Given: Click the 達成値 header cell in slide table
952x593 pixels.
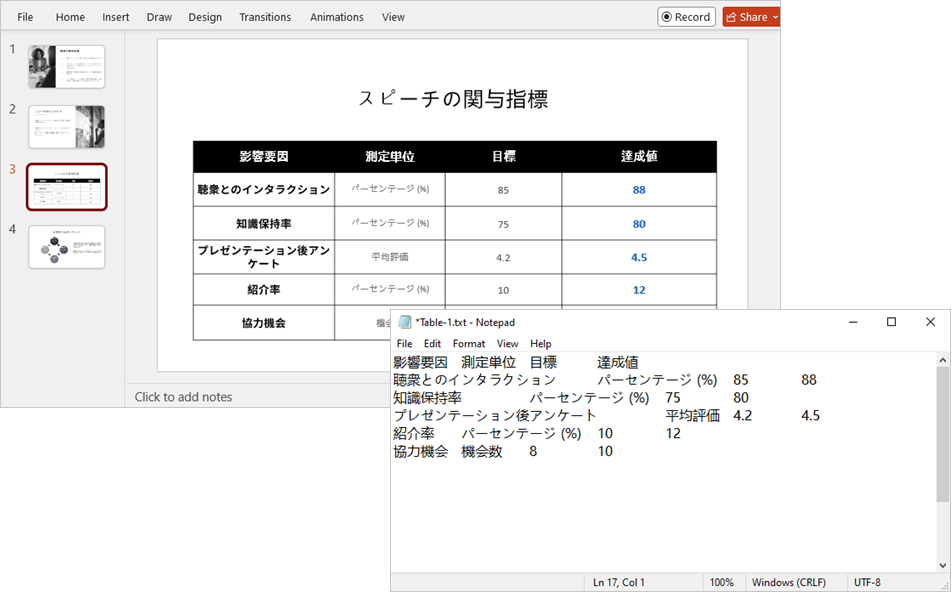Looking at the screenshot, I should (x=639, y=157).
